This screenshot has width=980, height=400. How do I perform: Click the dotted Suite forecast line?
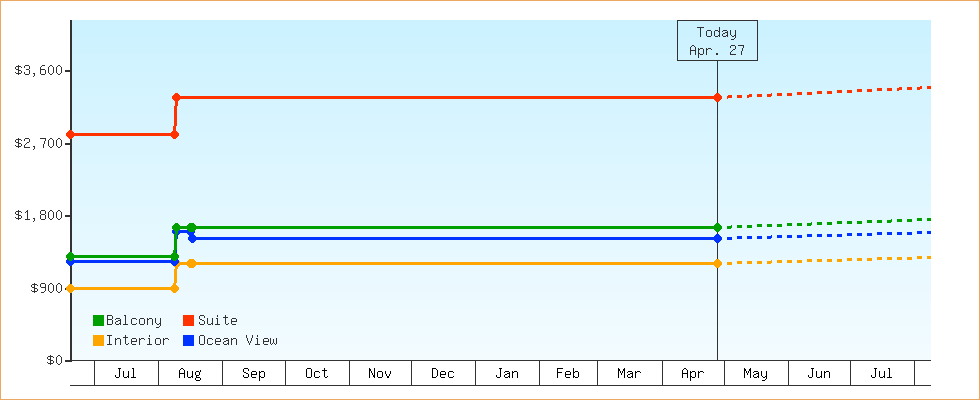pos(825,92)
